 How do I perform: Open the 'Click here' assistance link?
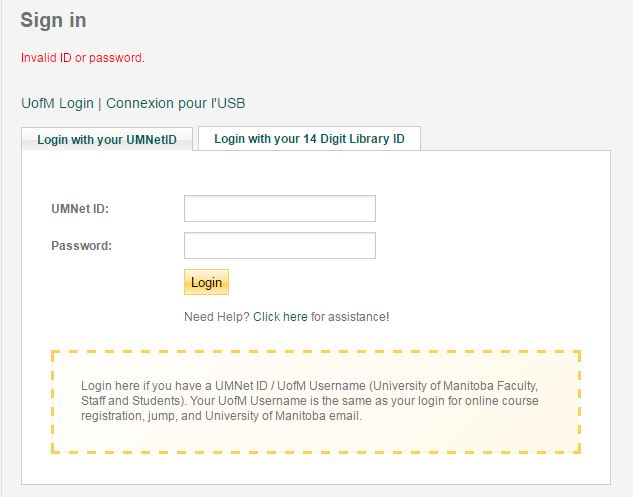[280, 317]
